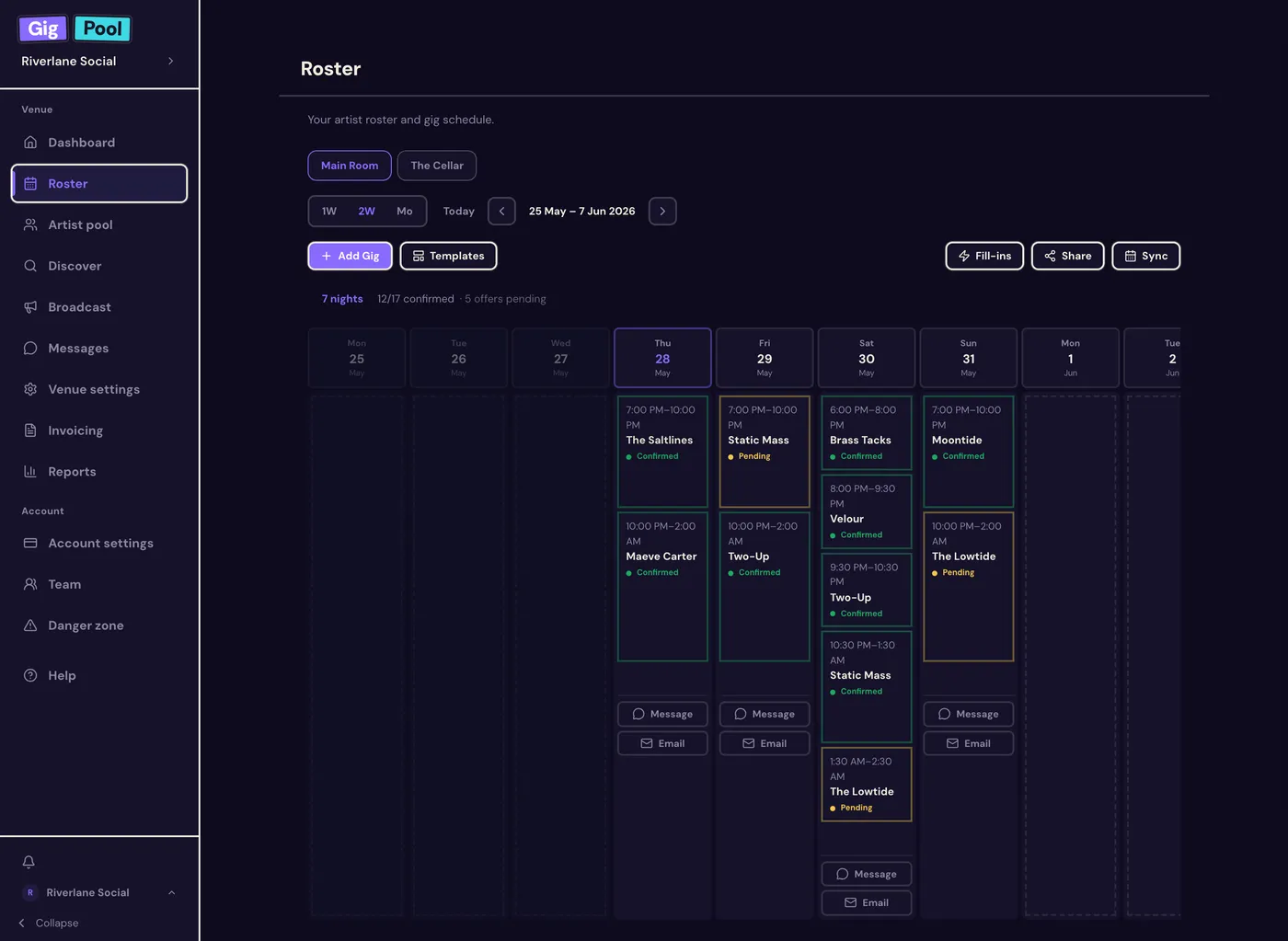
Task: Open The Saltlines gig on Thursday
Action: click(x=662, y=452)
